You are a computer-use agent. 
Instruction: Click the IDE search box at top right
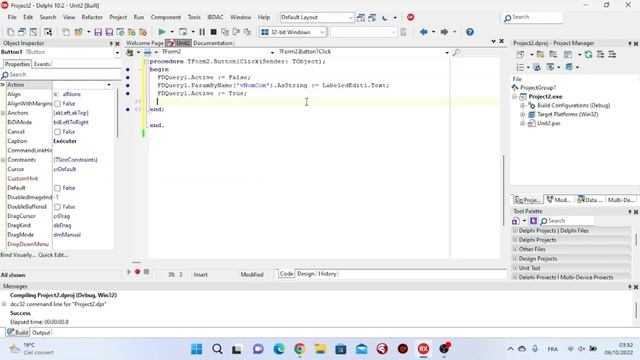tap(532, 17)
